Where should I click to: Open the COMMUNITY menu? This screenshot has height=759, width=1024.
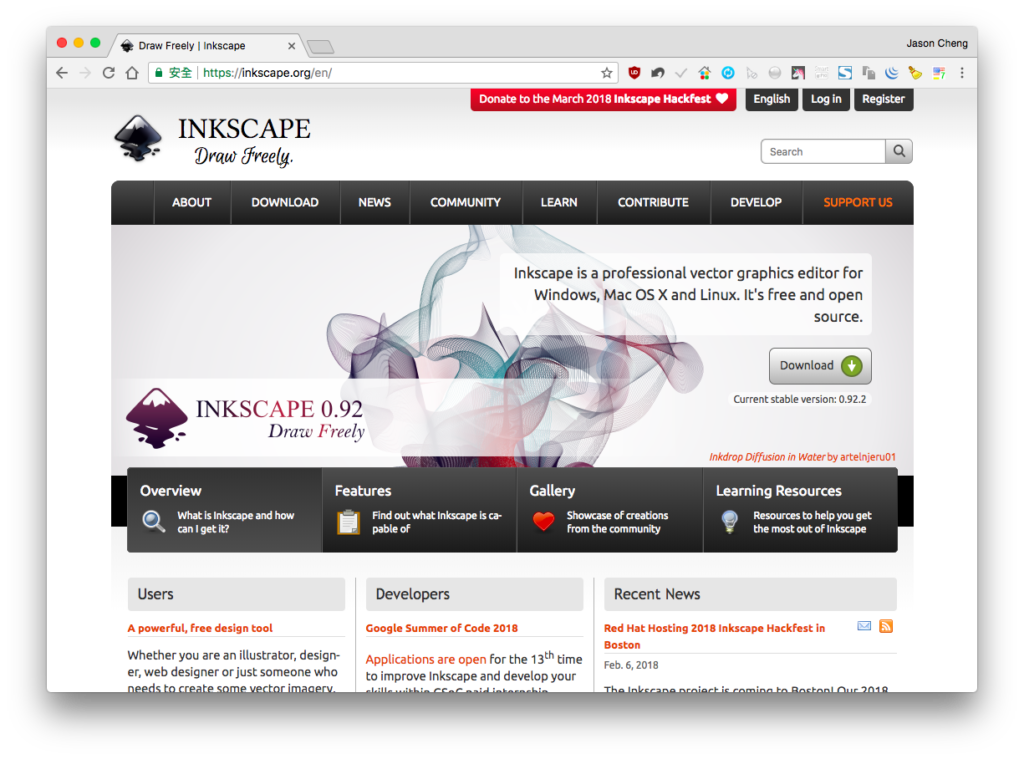click(465, 202)
